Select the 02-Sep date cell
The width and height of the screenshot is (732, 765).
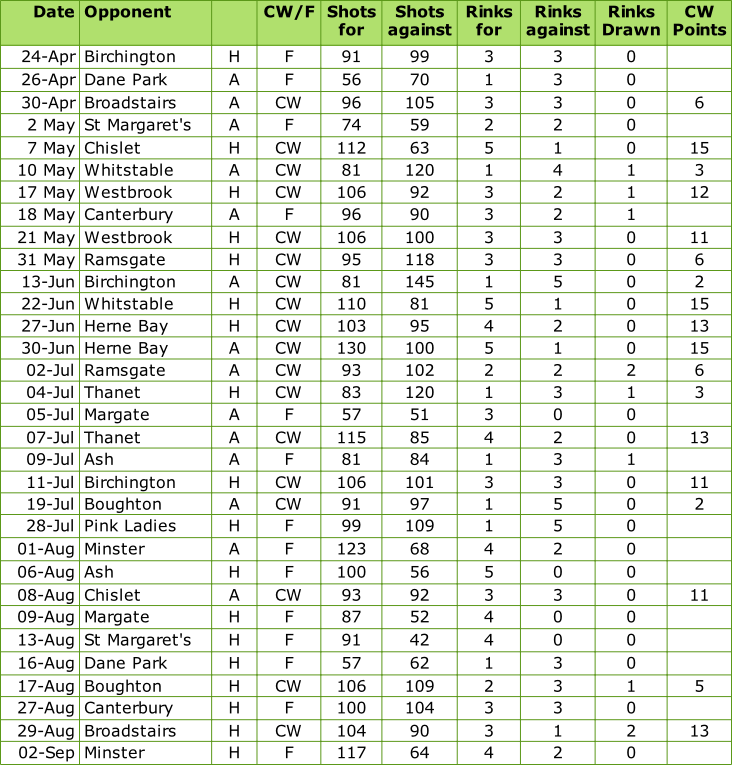point(52,753)
